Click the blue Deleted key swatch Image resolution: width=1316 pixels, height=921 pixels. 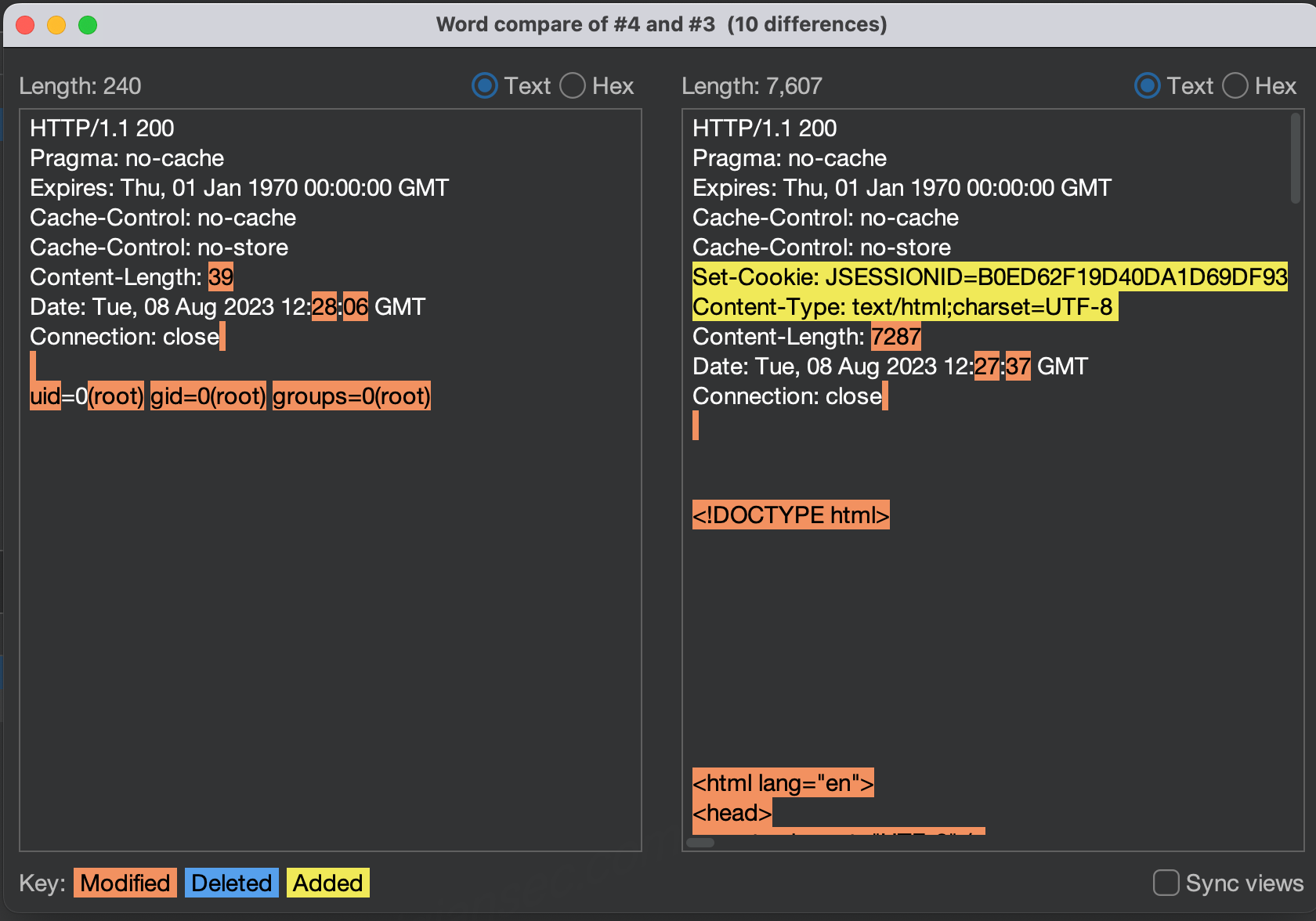(231, 883)
